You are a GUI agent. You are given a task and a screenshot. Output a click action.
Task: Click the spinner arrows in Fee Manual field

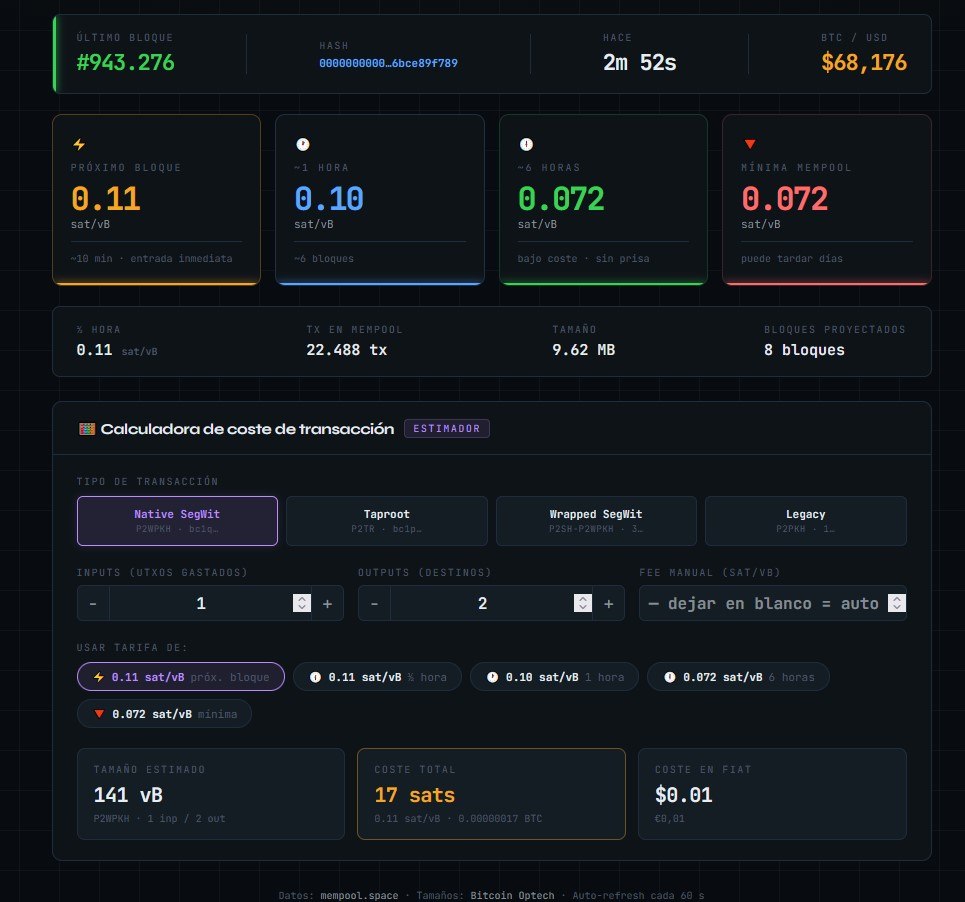897,603
